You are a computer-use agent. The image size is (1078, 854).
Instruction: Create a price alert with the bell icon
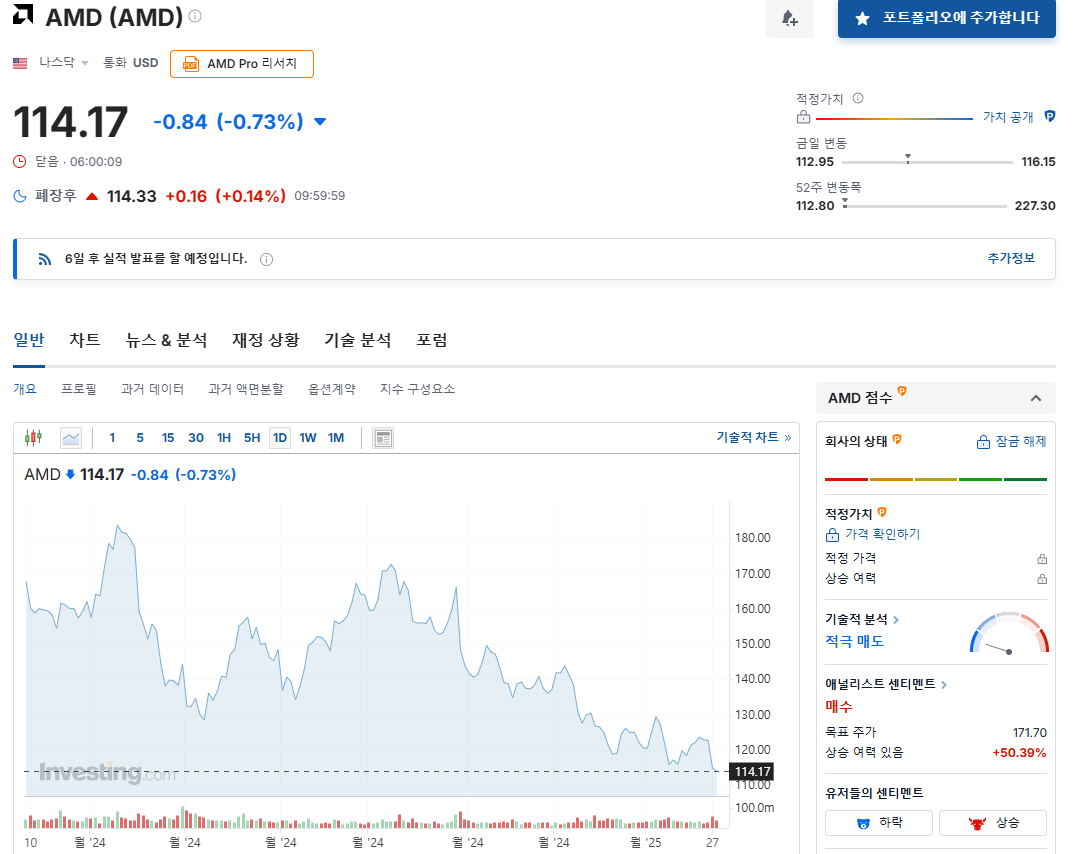[790, 20]
